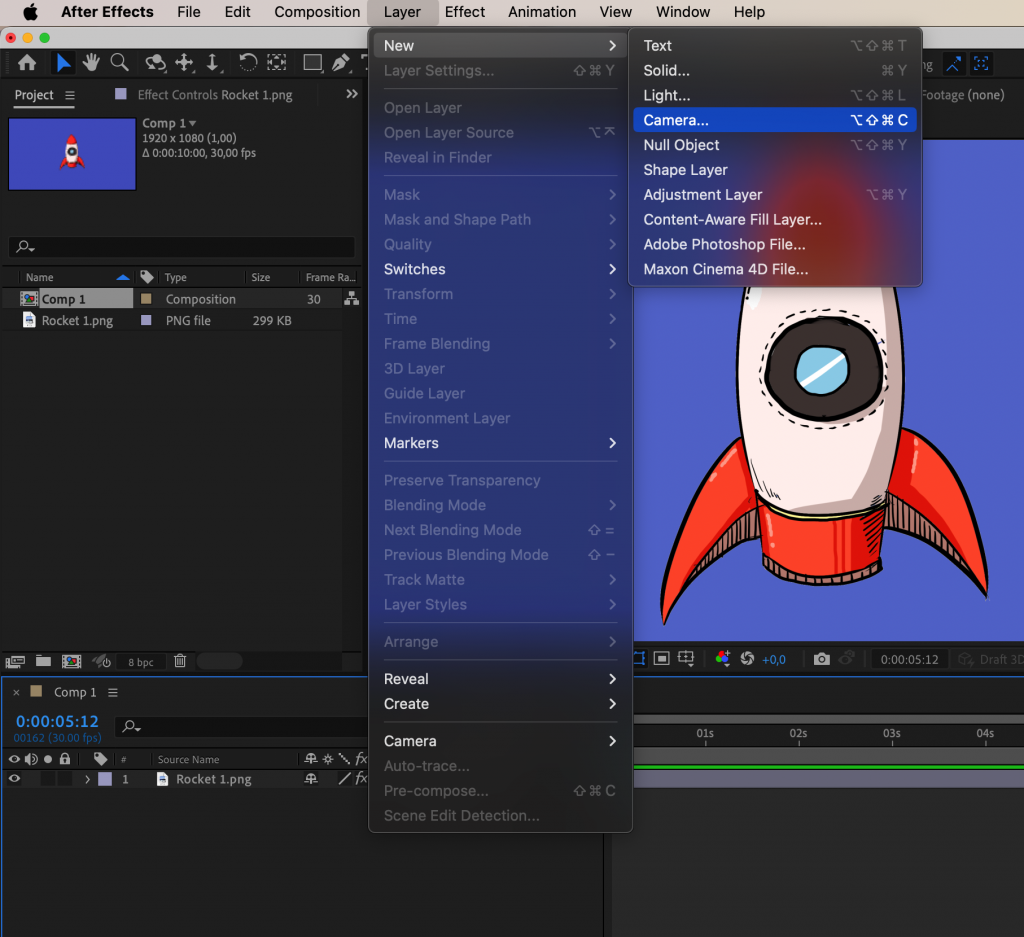This screenshot has width=1024, height=937.
Task: Activate the Rectangle shape tool
Action: 313,61
